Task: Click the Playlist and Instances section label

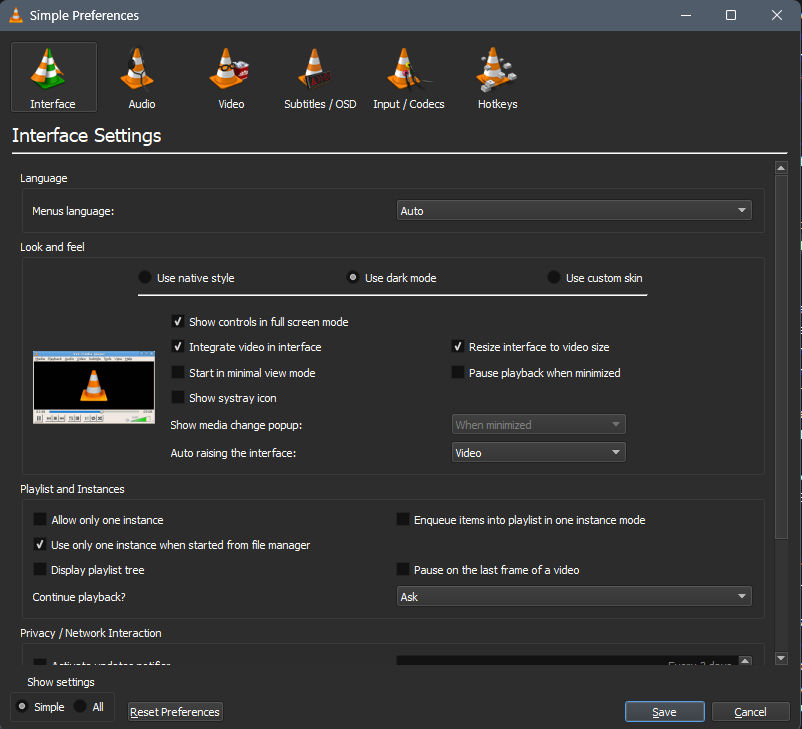Action: (72, 489)
